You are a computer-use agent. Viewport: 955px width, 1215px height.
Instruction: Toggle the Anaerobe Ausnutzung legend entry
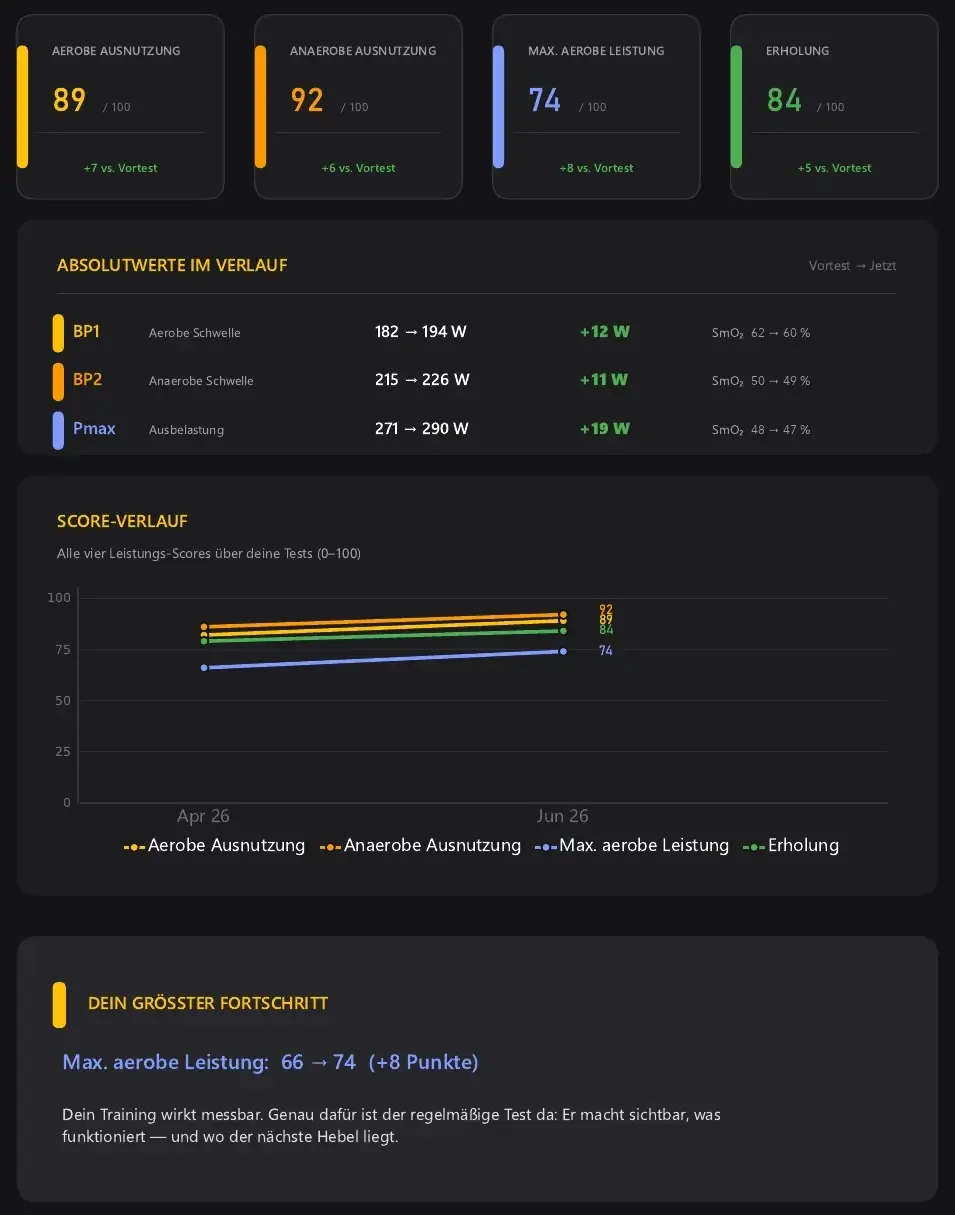(x=420, y=846)
